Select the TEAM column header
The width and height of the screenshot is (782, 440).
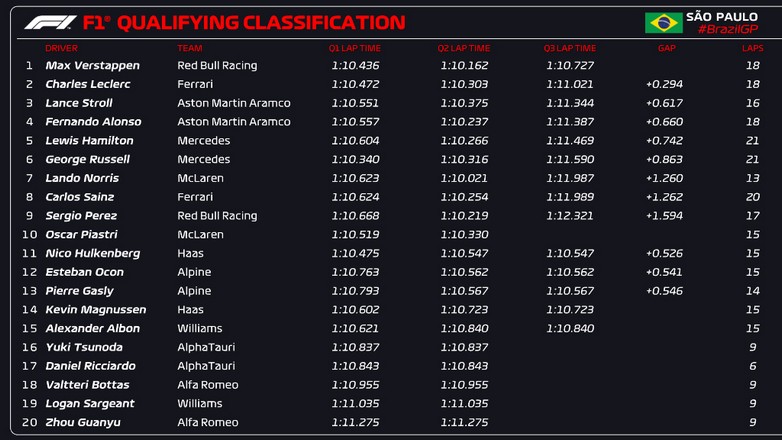[190, 48]
